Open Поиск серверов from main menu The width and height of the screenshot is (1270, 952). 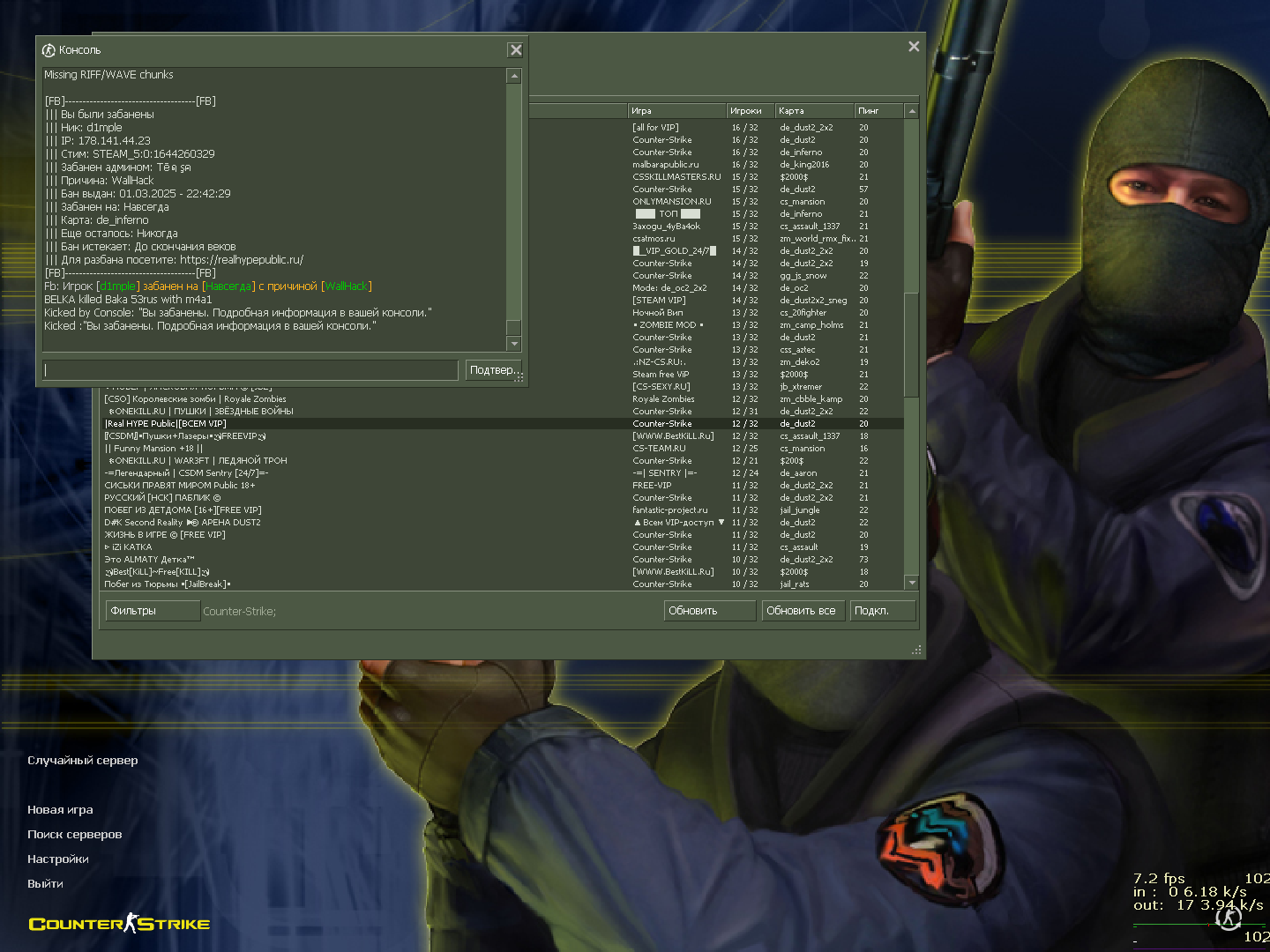[75, 835]
